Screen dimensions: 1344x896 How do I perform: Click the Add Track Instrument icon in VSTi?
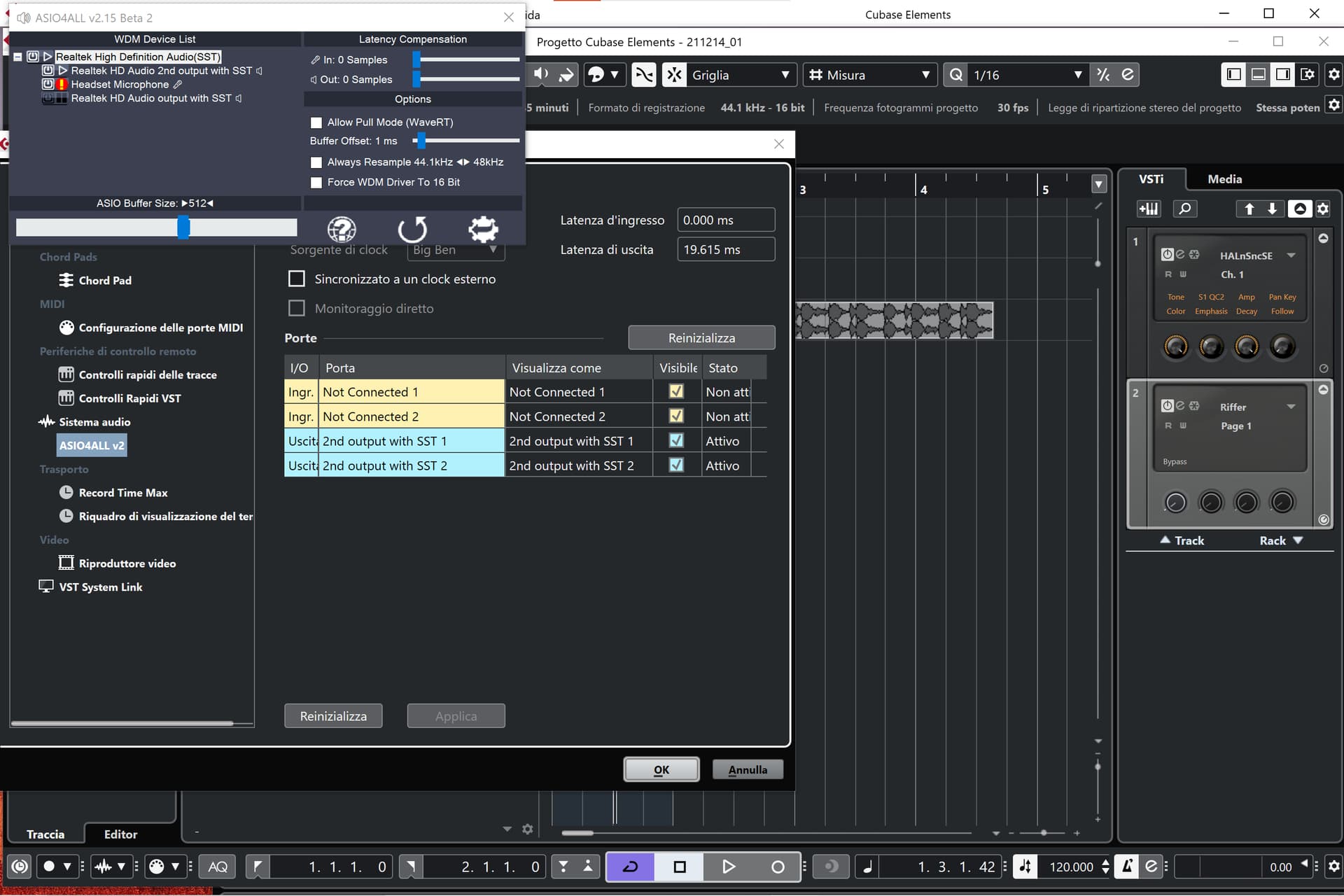(1148, 209)
